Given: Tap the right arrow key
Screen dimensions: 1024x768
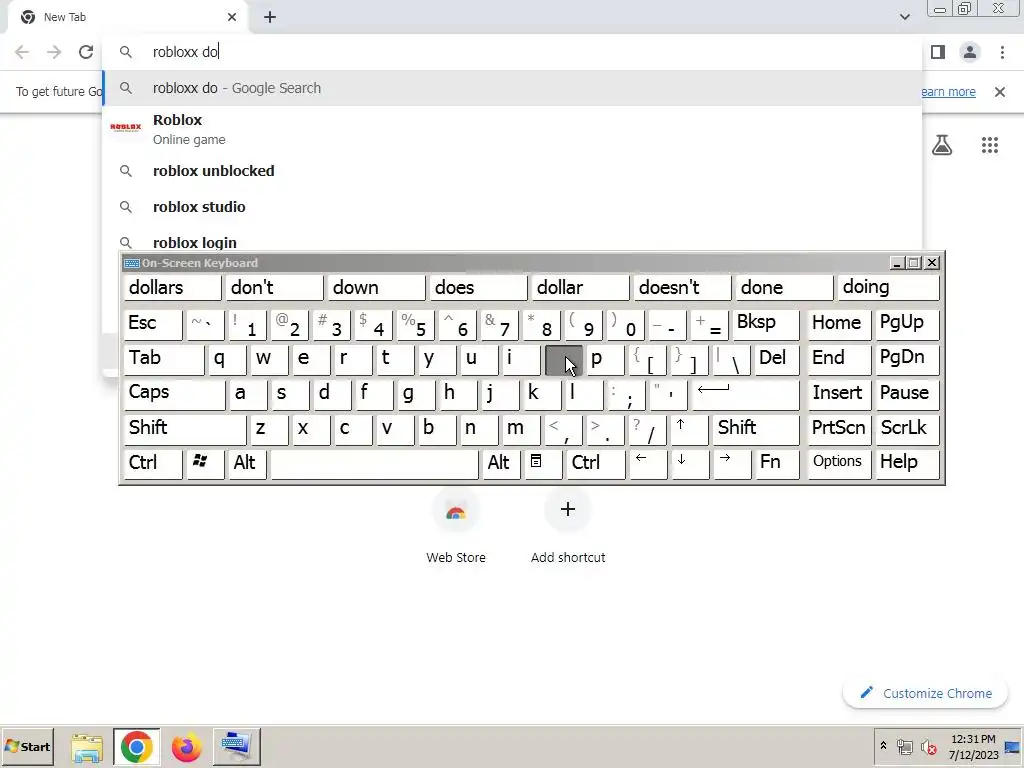Looking at the screenshot, I should click(x=732, y=464).
